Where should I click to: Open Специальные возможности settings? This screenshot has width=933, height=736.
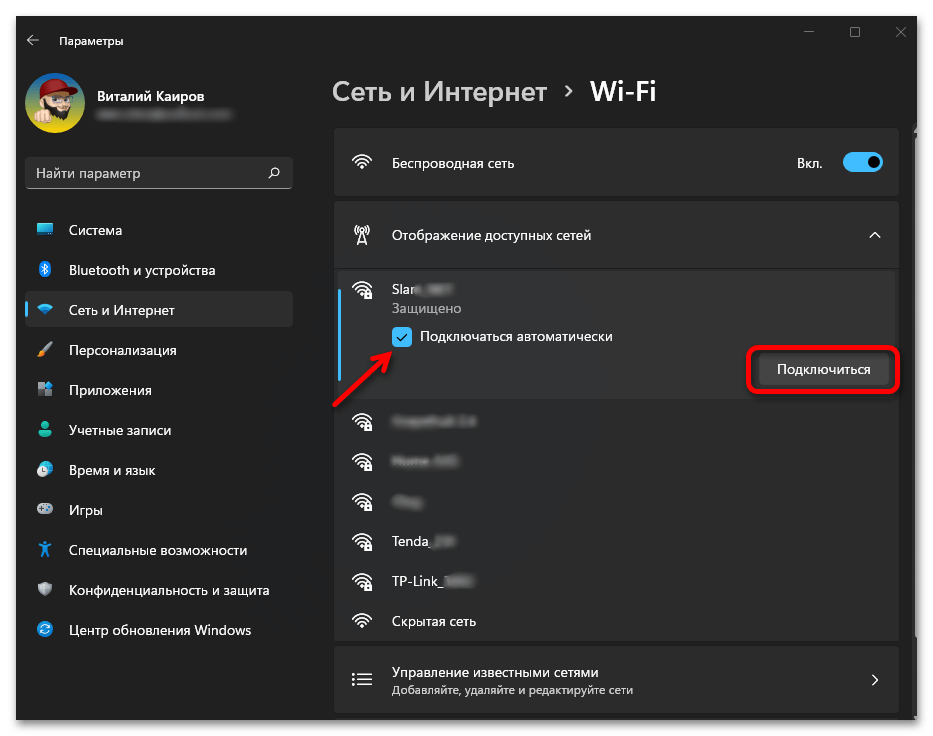tap(159, 550)
